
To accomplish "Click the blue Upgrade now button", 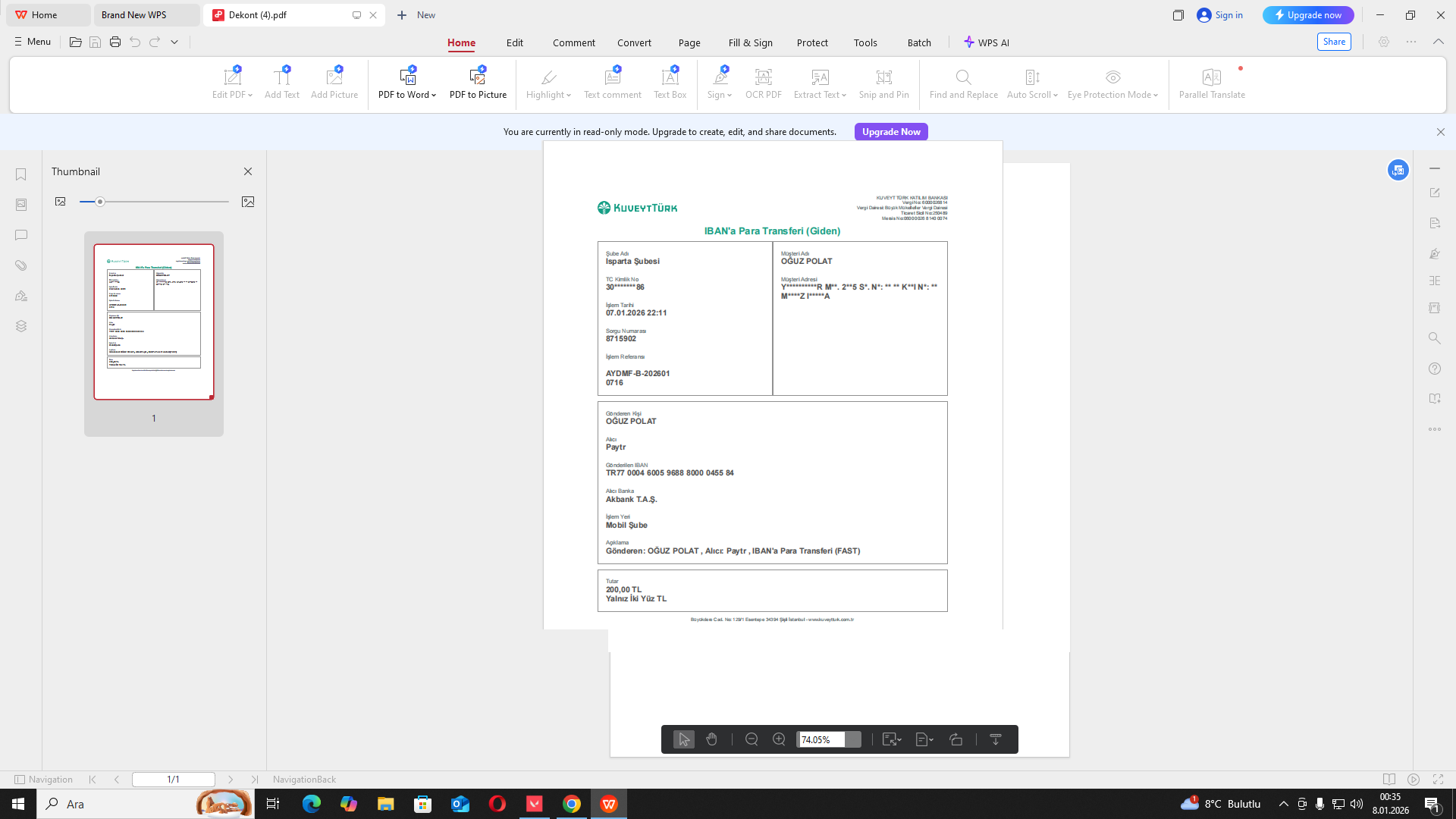I will (1308, 15).
